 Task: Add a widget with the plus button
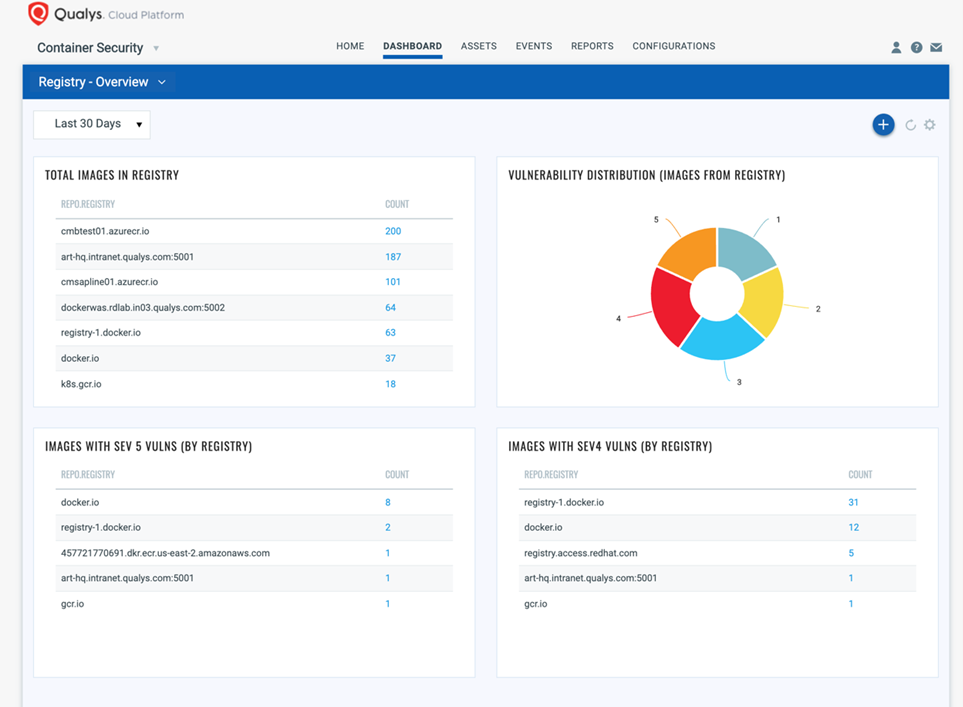tap(883, 125)
